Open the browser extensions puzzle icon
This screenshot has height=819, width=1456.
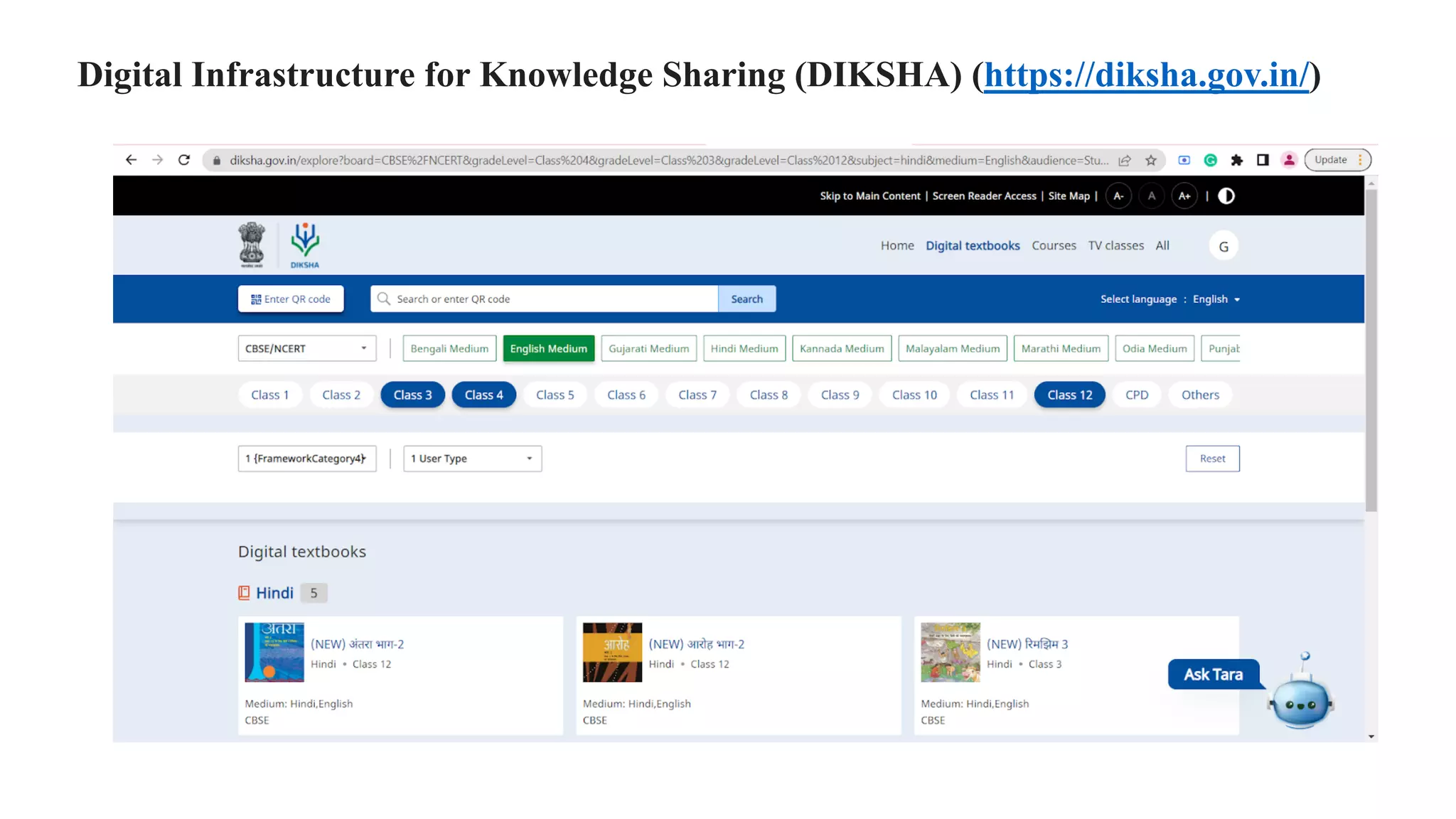pos(1237,160)
